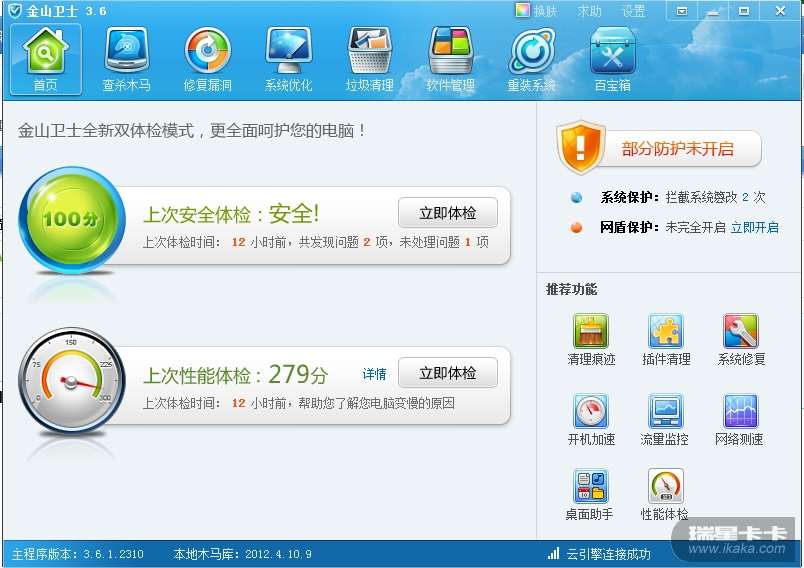
Task: Click the 上次性能体检: 279分 text
Action: tap(236, 375)
